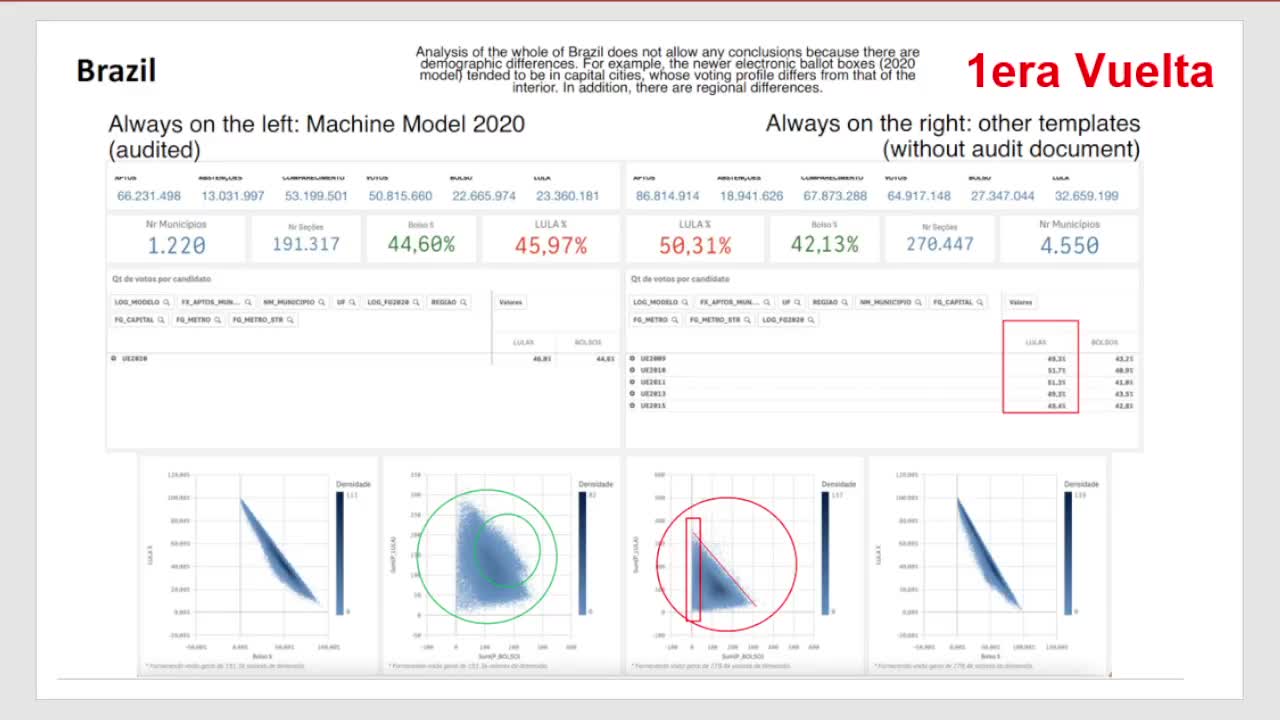Click 'Qt de votos por candidato' title above UE2009

[680, 279]
